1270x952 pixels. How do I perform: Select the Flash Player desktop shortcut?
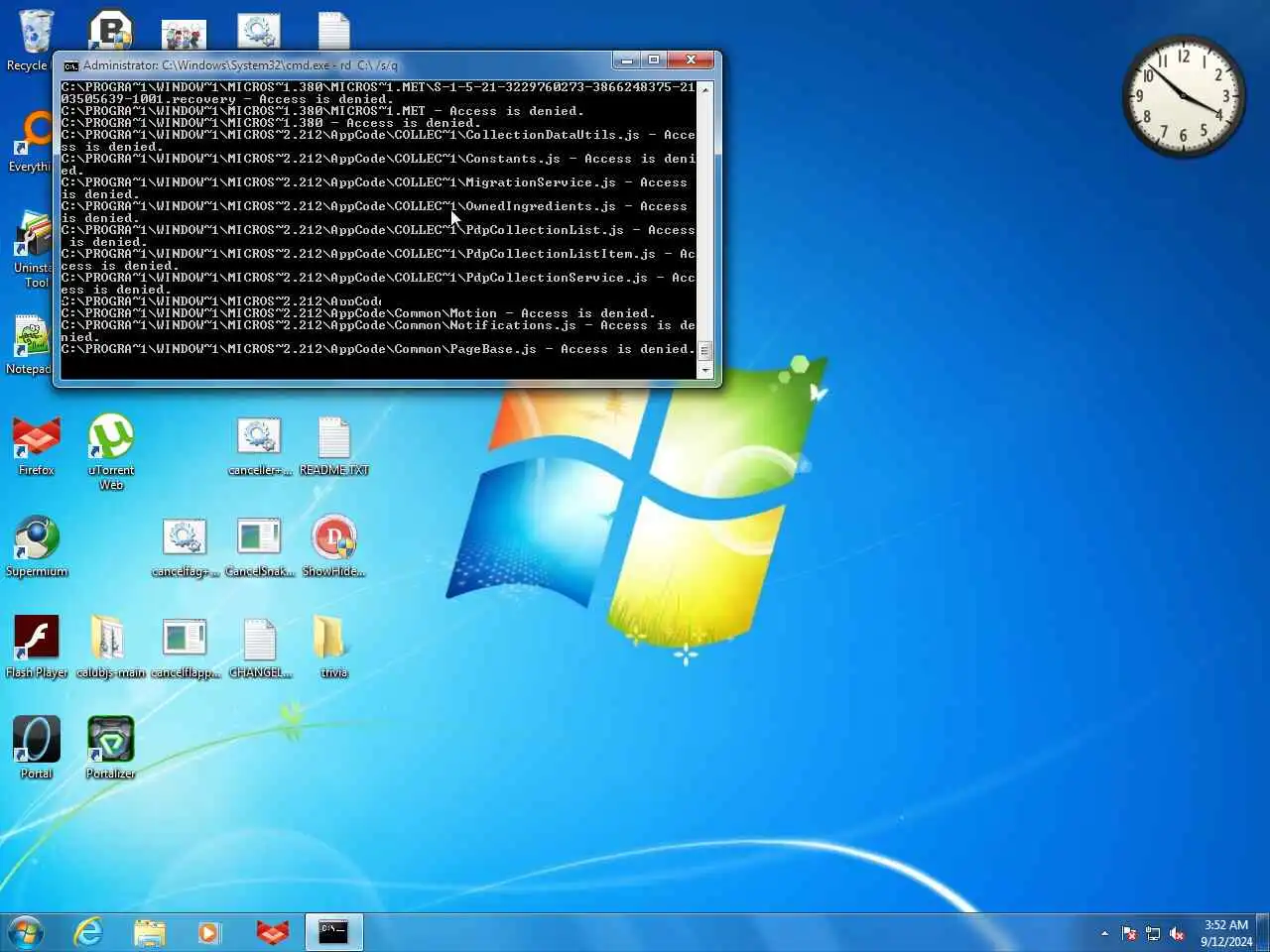37,648
